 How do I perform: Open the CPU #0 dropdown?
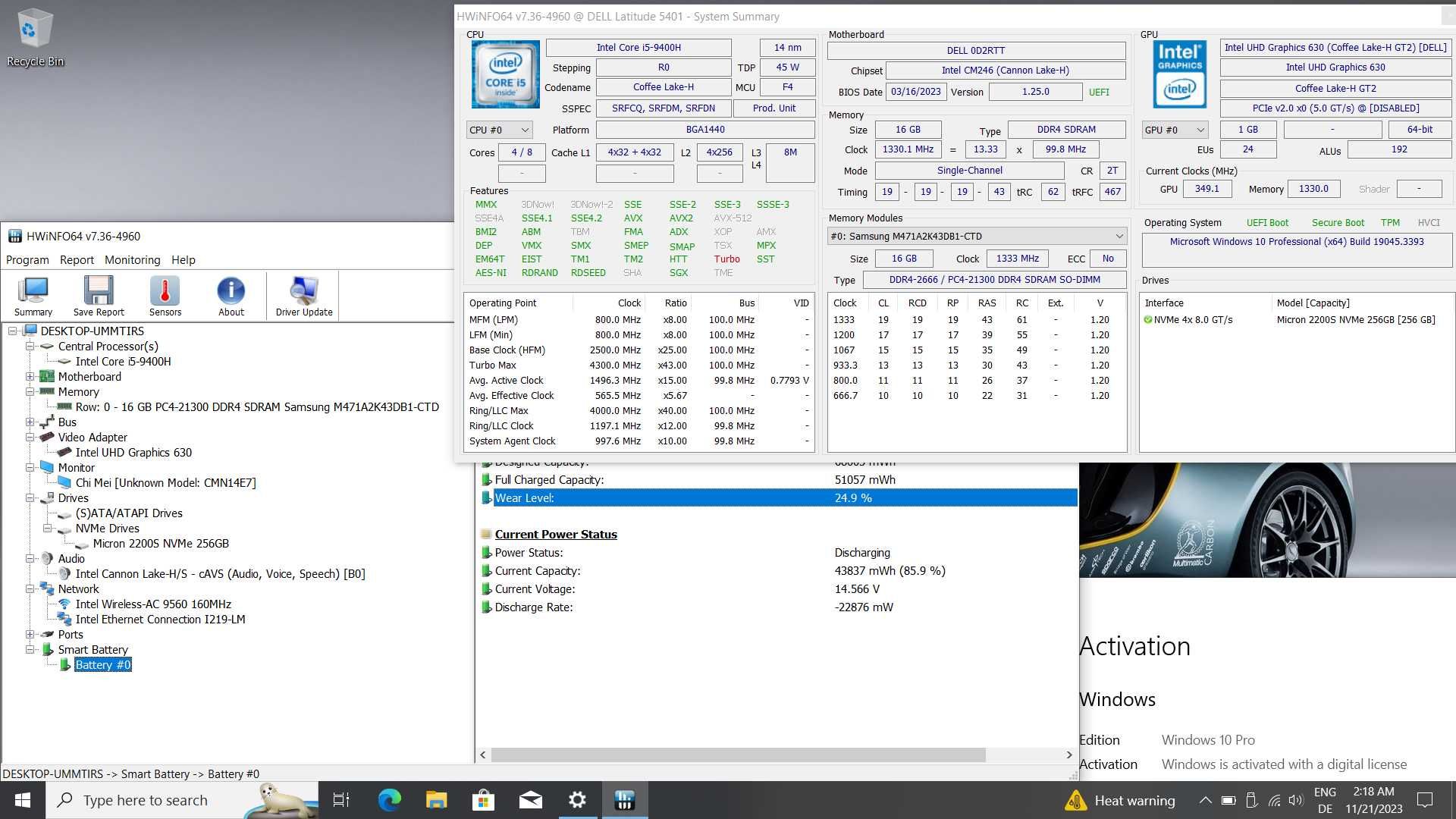click(499, 130)
